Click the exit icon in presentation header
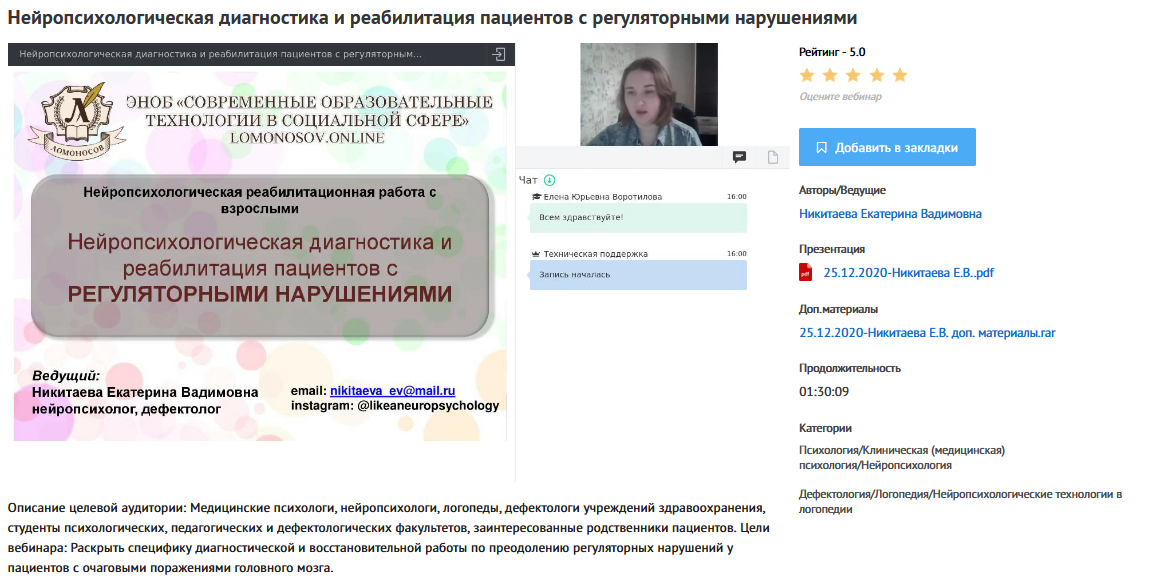Screen dimensions: 1152x586 [x=499, y=54]
